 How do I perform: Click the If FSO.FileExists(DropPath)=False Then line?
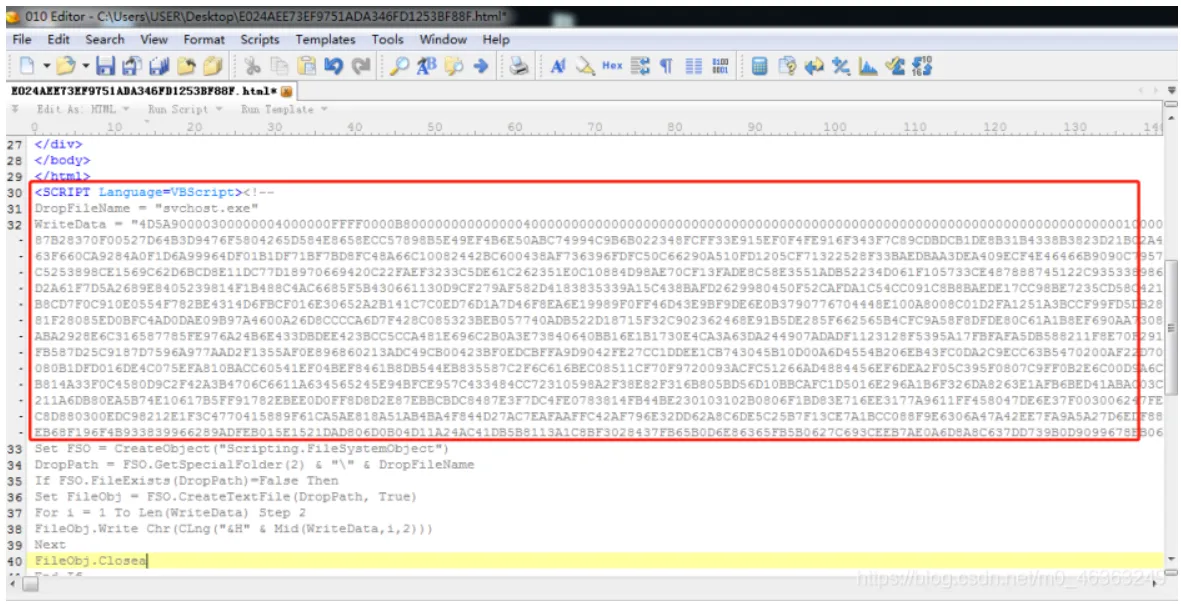187,480
